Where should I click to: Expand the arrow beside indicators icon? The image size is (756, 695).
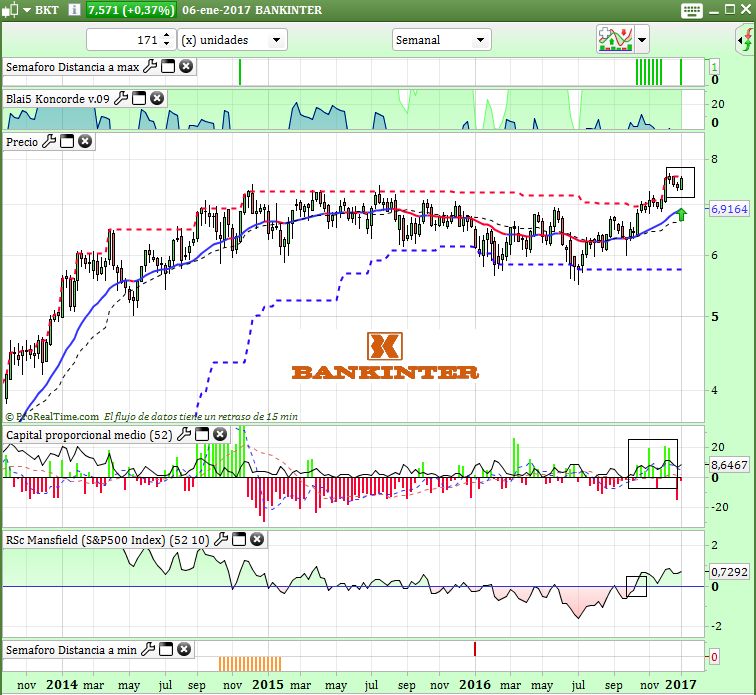pos(642,40)
